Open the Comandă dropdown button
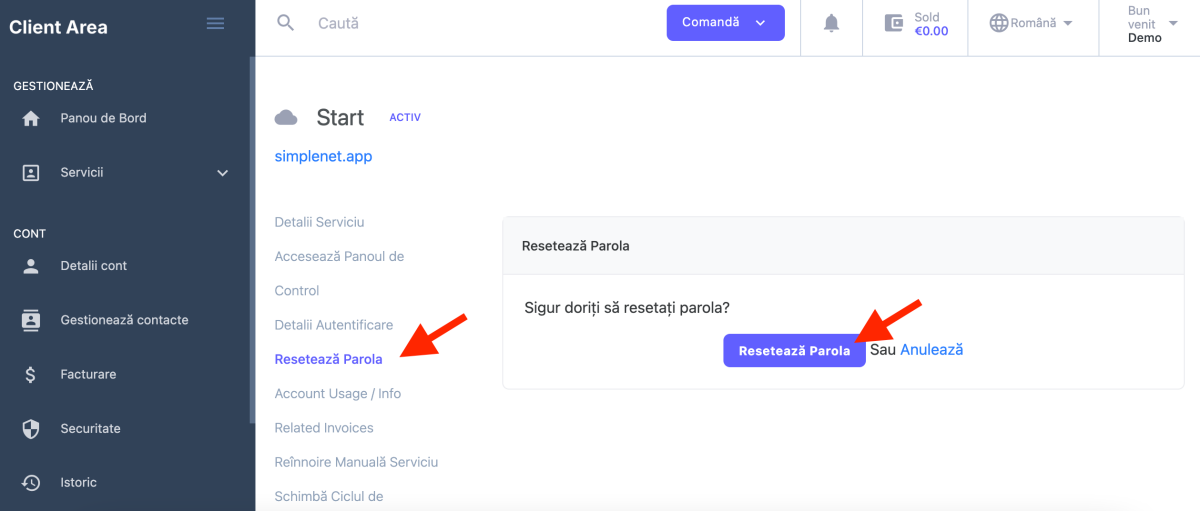 coord(725,23)
